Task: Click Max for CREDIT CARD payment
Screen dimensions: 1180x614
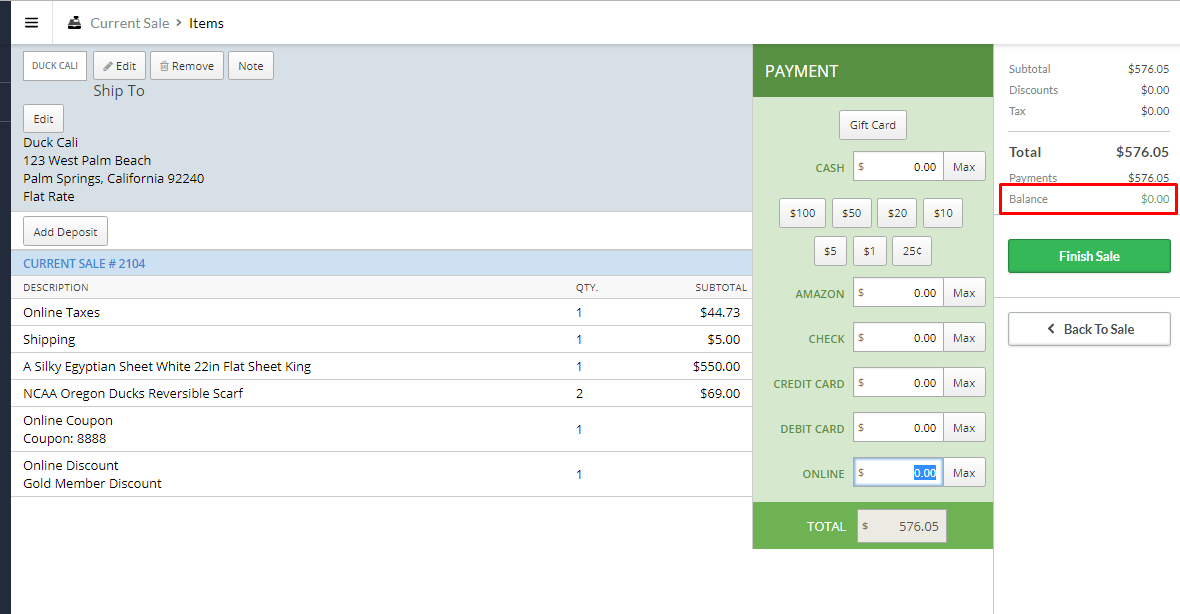Action: (964, 383)
